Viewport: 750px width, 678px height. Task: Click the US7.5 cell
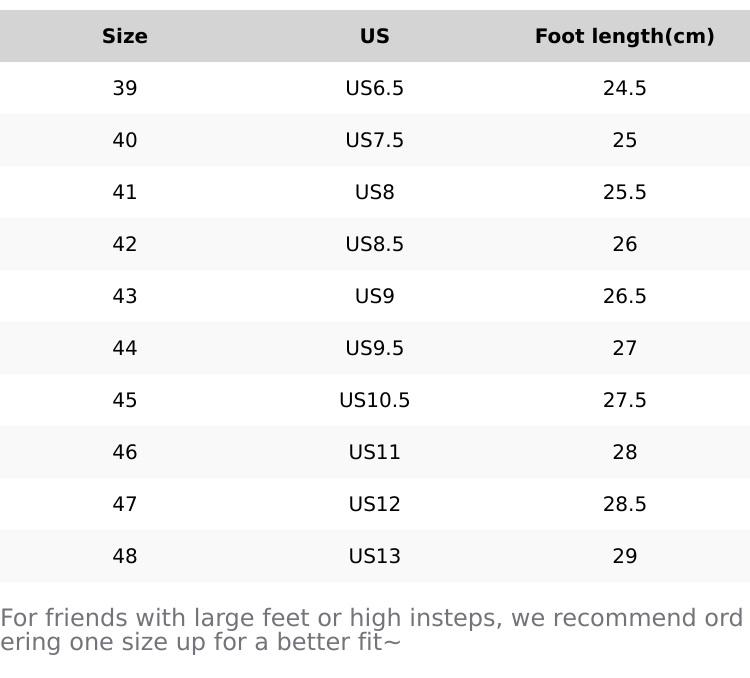375,141
